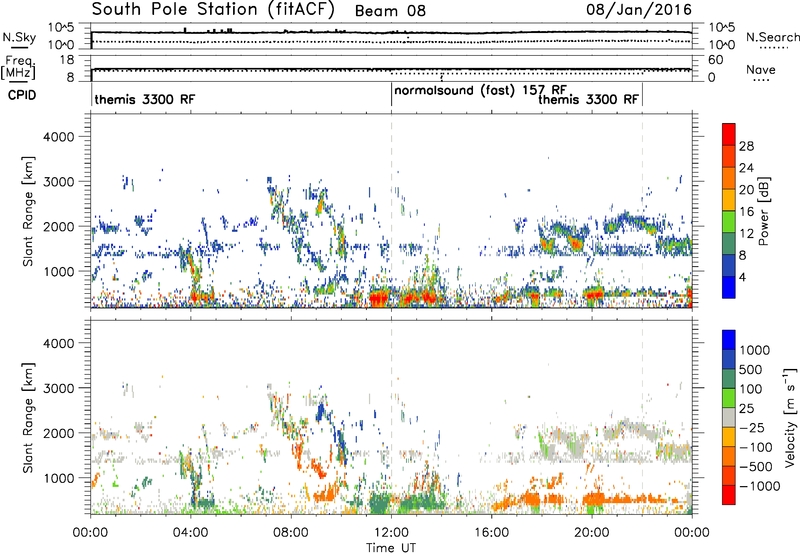Click the 100 value on Velocity color bar
Image resolution: width=800 pixels, height=554 pixels.
751,389
